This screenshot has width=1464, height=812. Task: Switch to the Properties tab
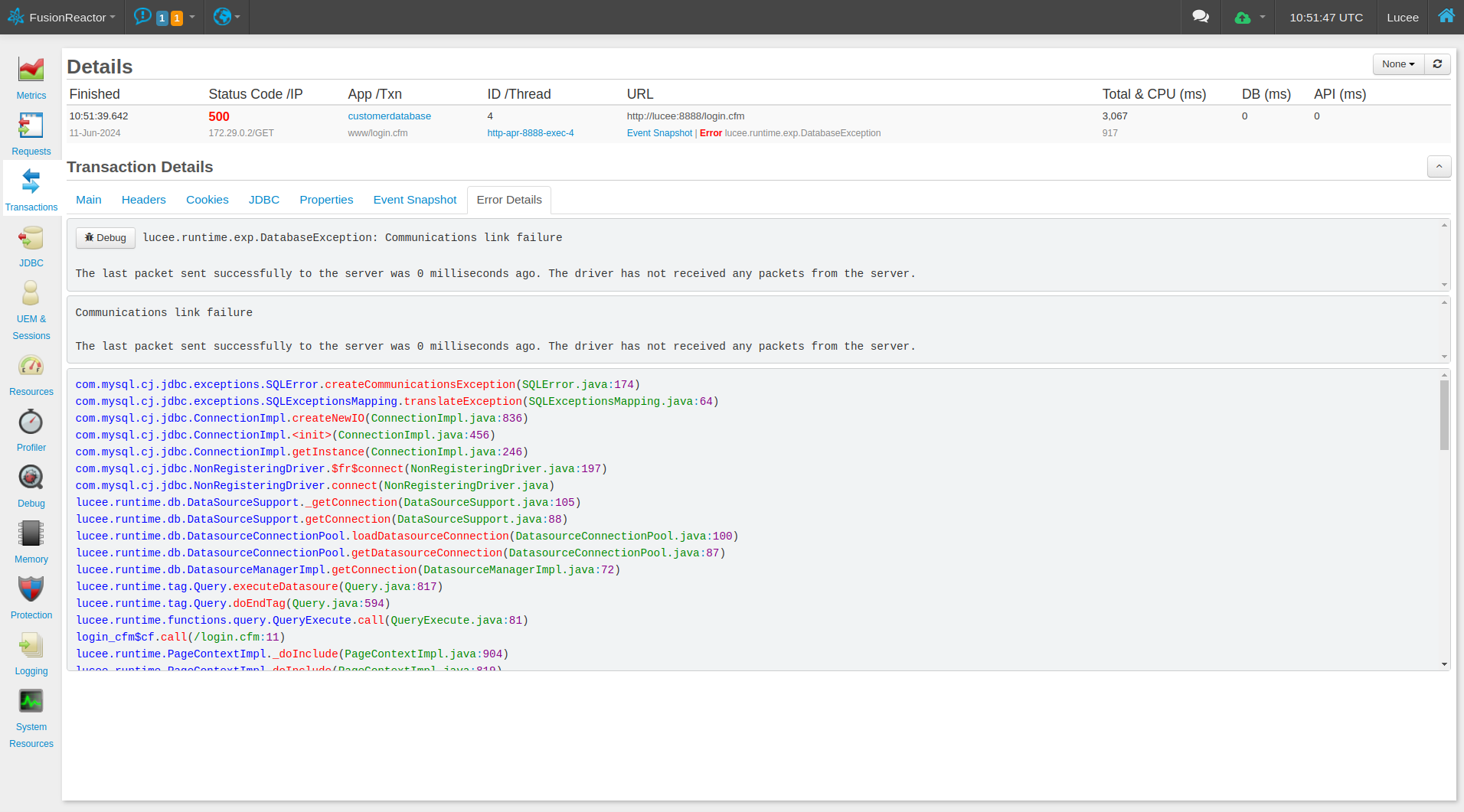click(326, 200)
